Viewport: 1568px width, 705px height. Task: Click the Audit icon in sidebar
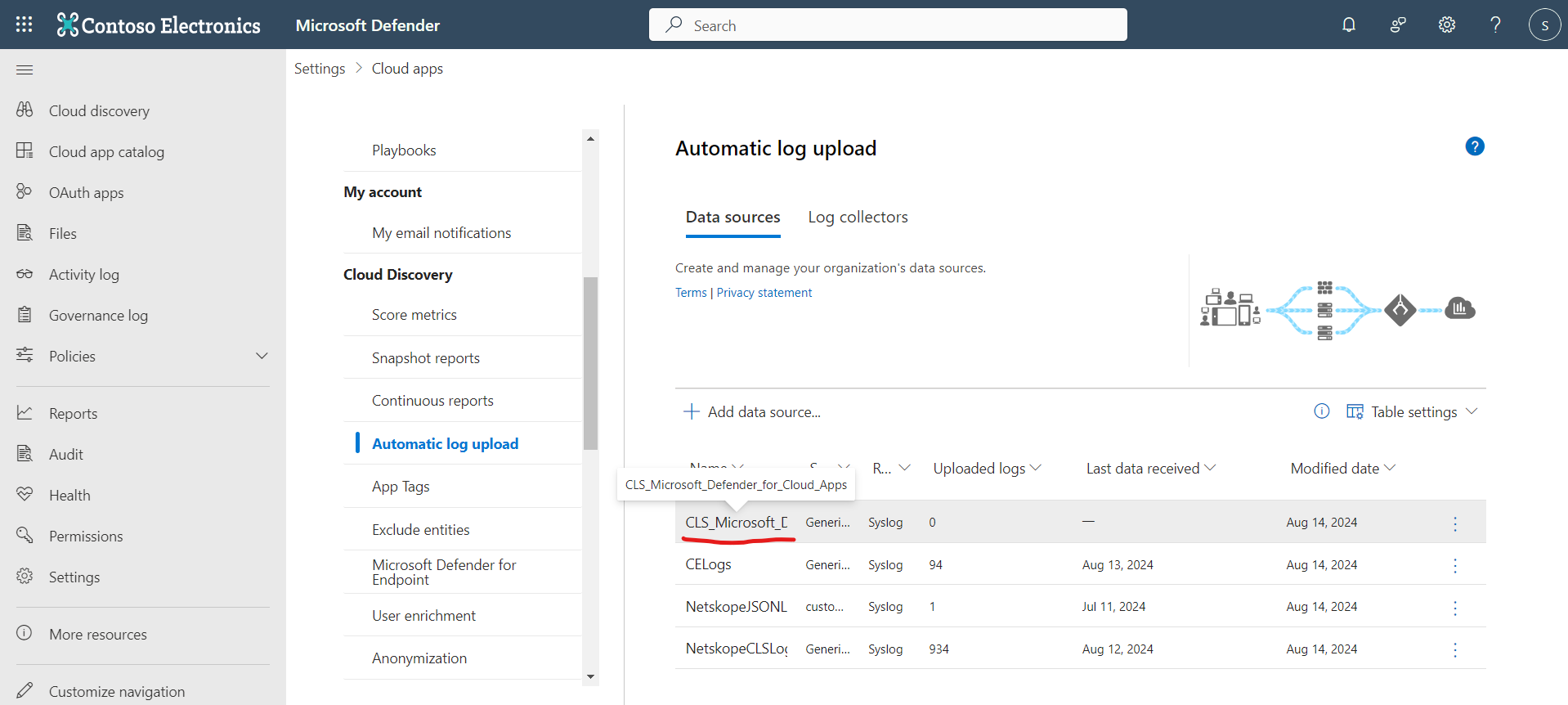pos(25,453)
